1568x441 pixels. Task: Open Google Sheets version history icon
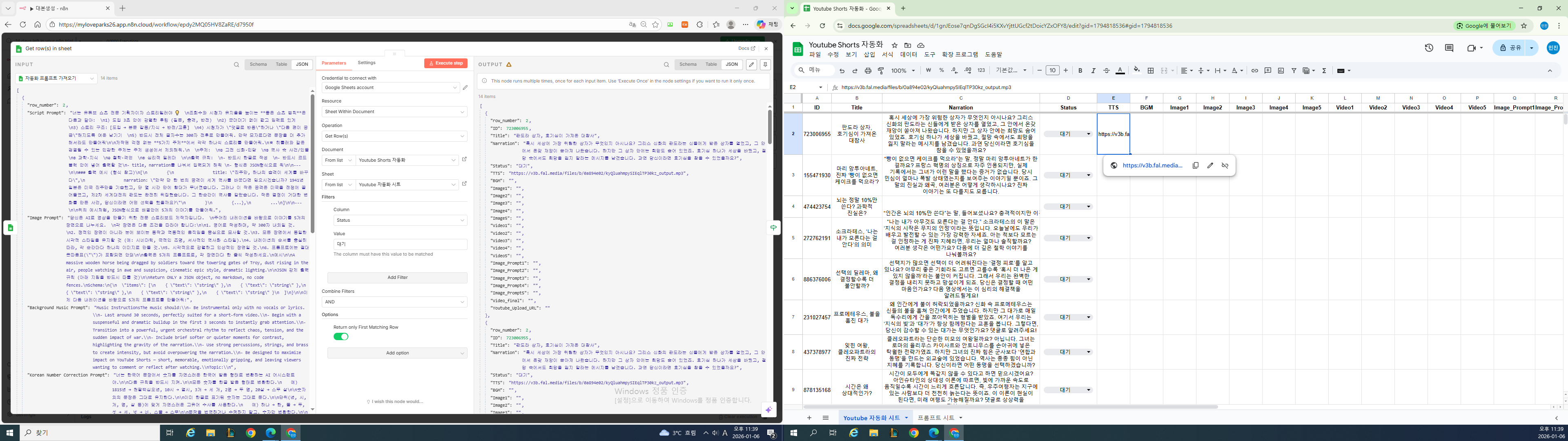[1429, 48]
